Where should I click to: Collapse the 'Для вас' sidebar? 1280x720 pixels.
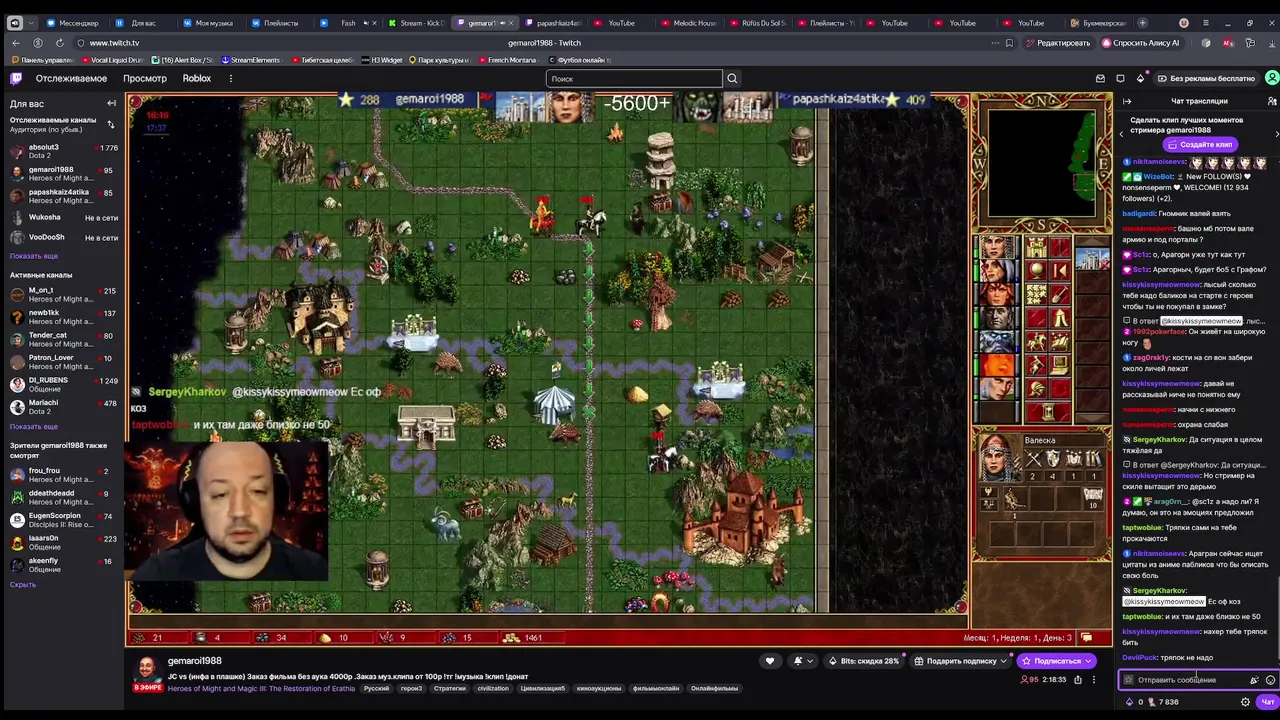pos(111,104)
